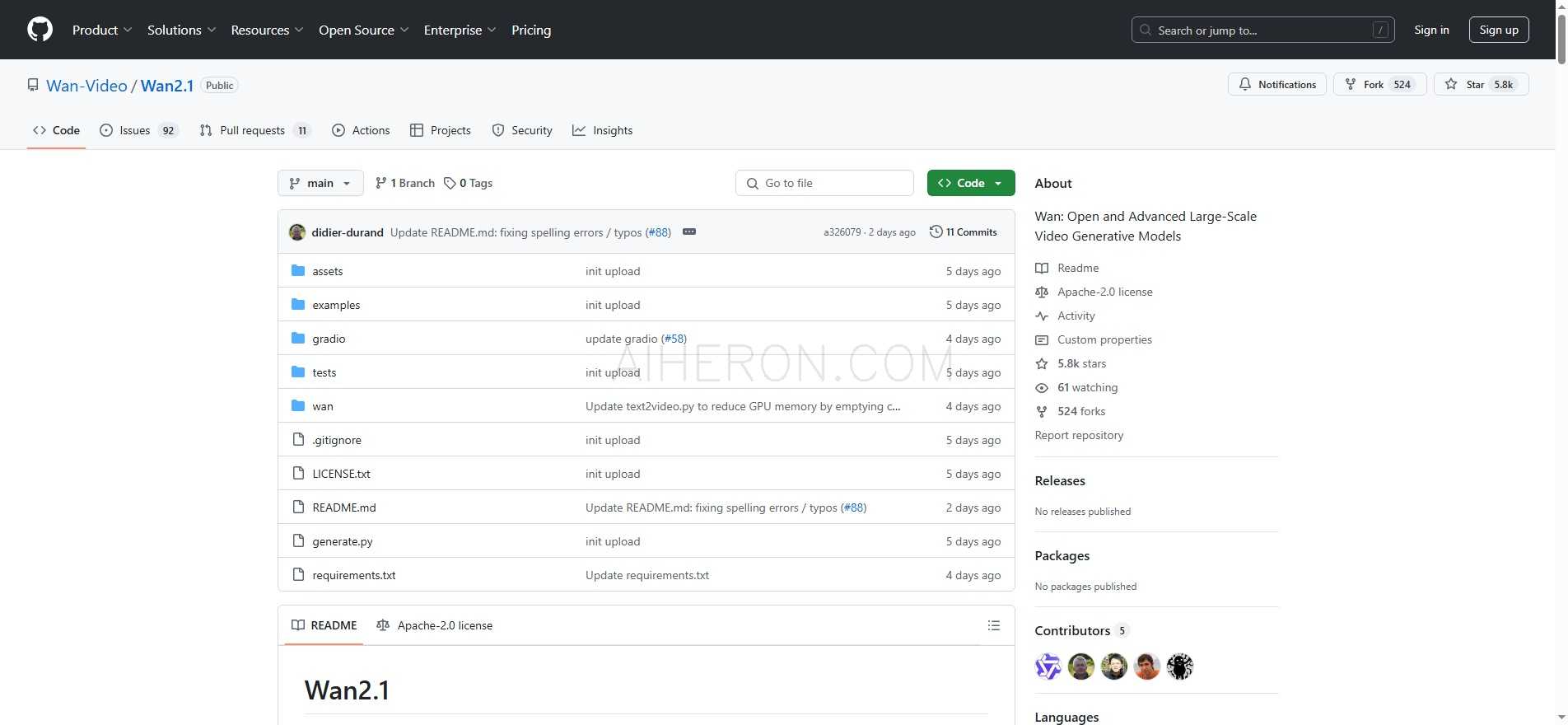Click the Releases heading link

1060,480
